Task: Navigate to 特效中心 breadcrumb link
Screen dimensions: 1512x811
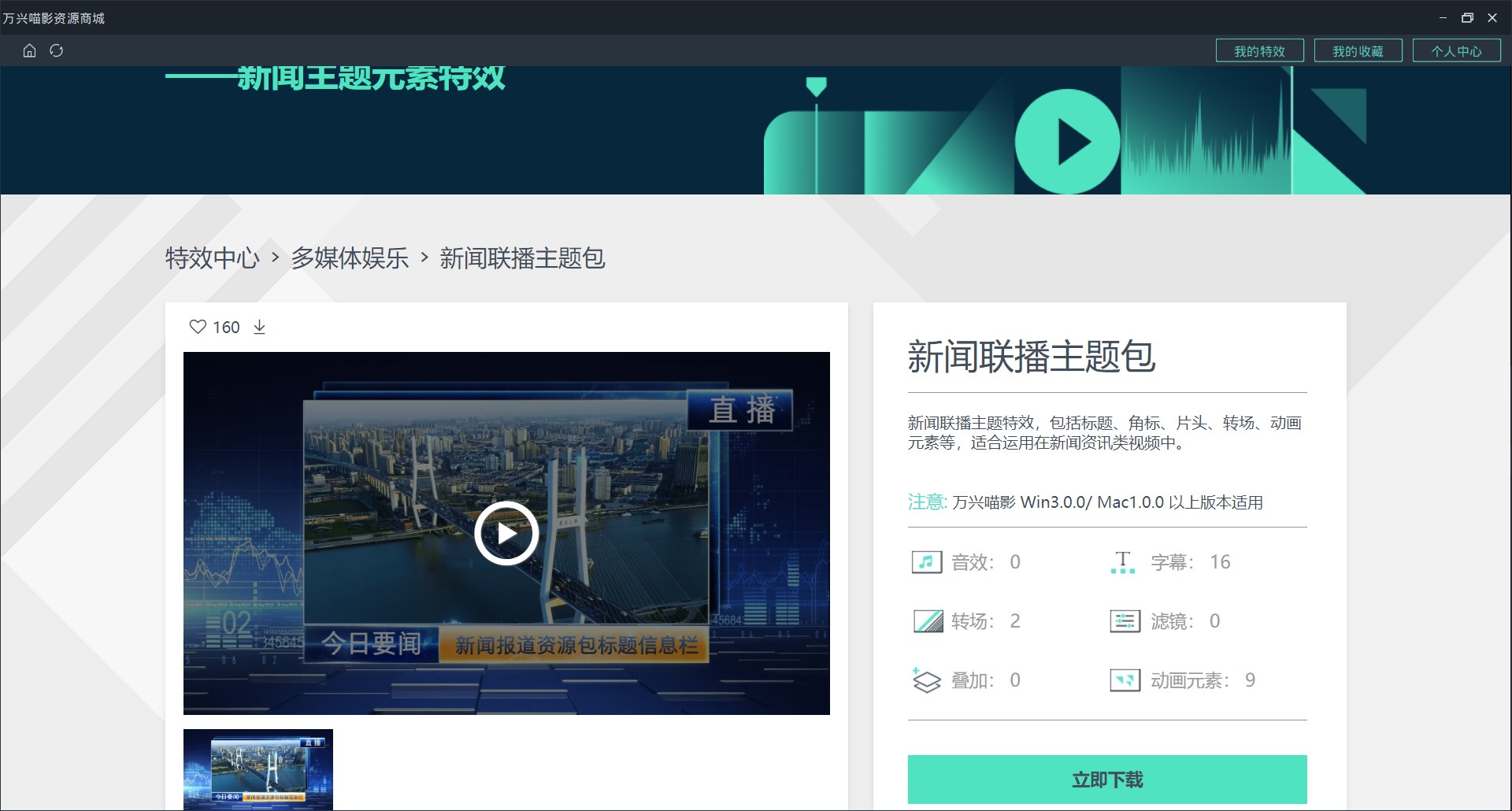Action: coord(213,258)
